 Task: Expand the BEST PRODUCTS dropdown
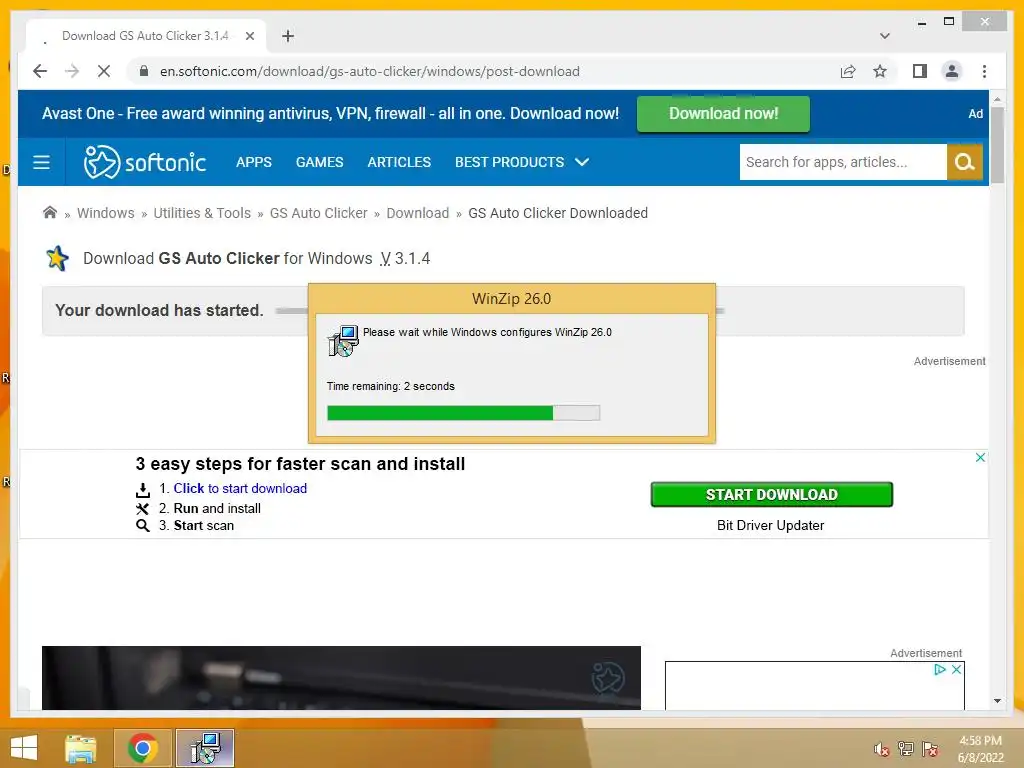tap(522, 162)
